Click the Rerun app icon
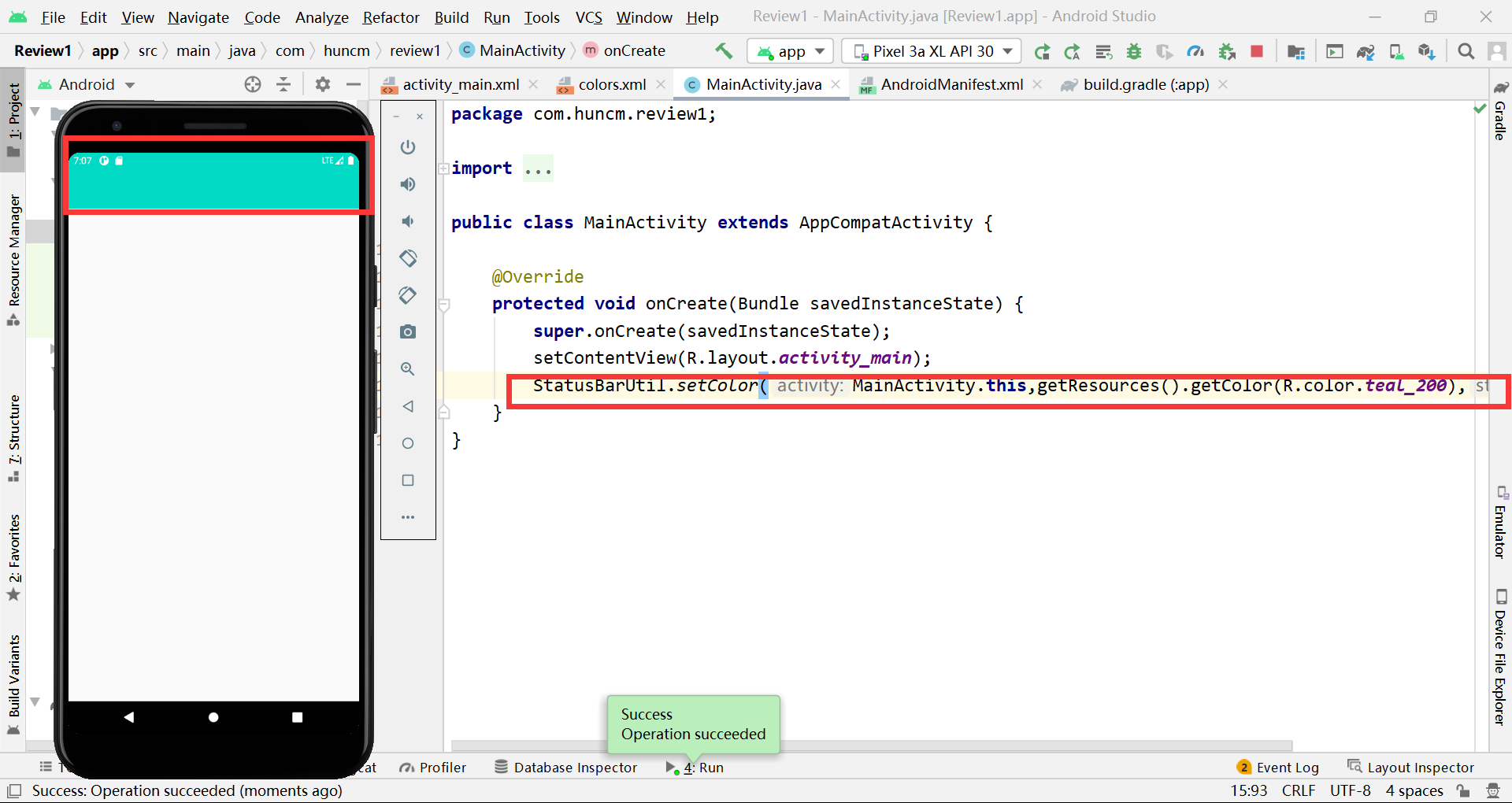Viewport: 1512px width, 803px height. (x=1042, y=52)
